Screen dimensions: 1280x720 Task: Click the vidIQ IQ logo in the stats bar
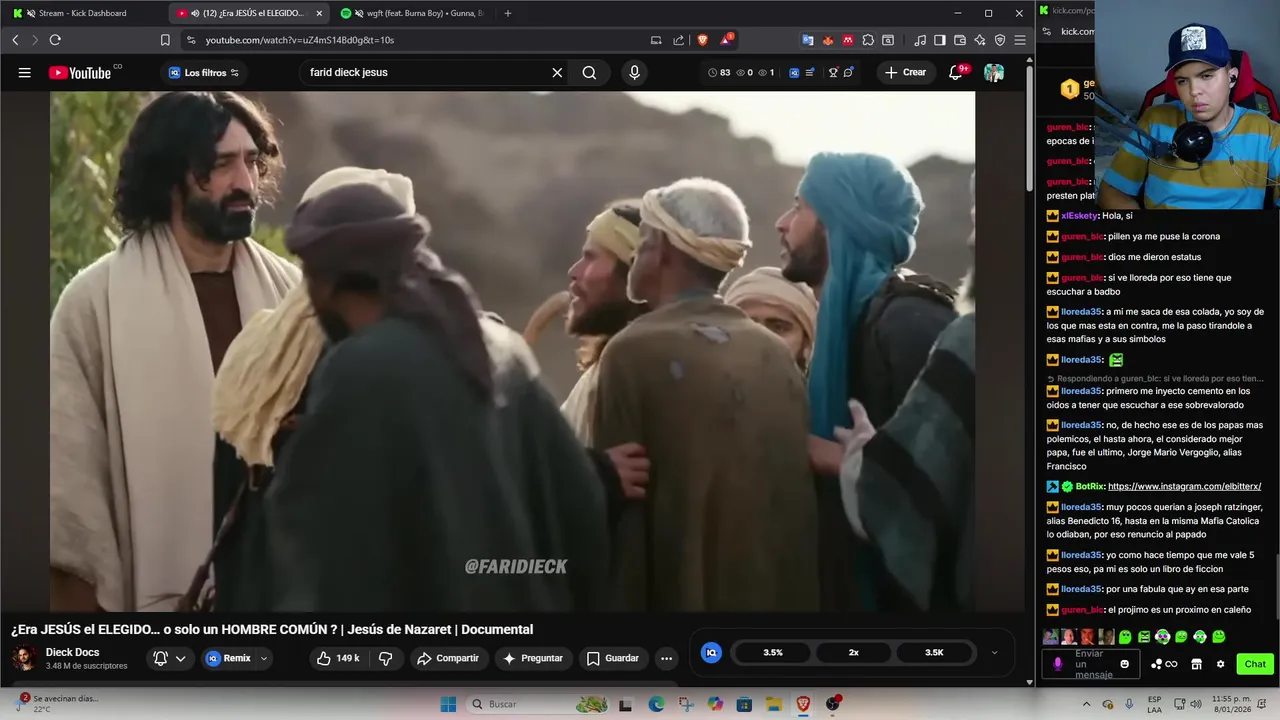pos(711,652)
